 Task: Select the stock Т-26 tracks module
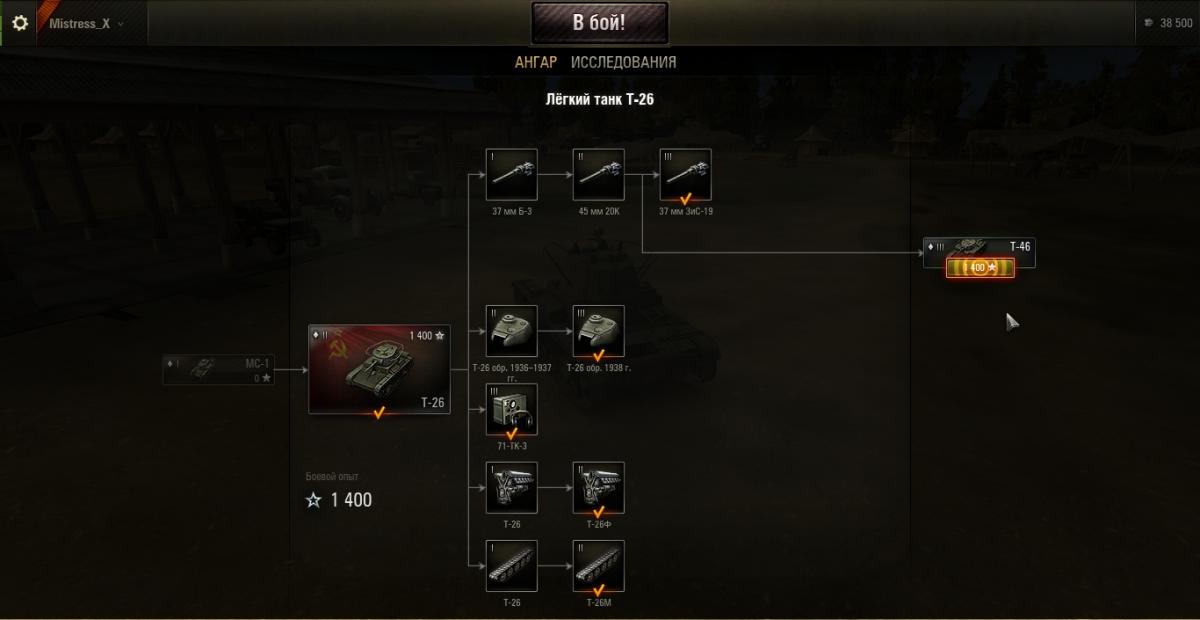click(512, 566)
